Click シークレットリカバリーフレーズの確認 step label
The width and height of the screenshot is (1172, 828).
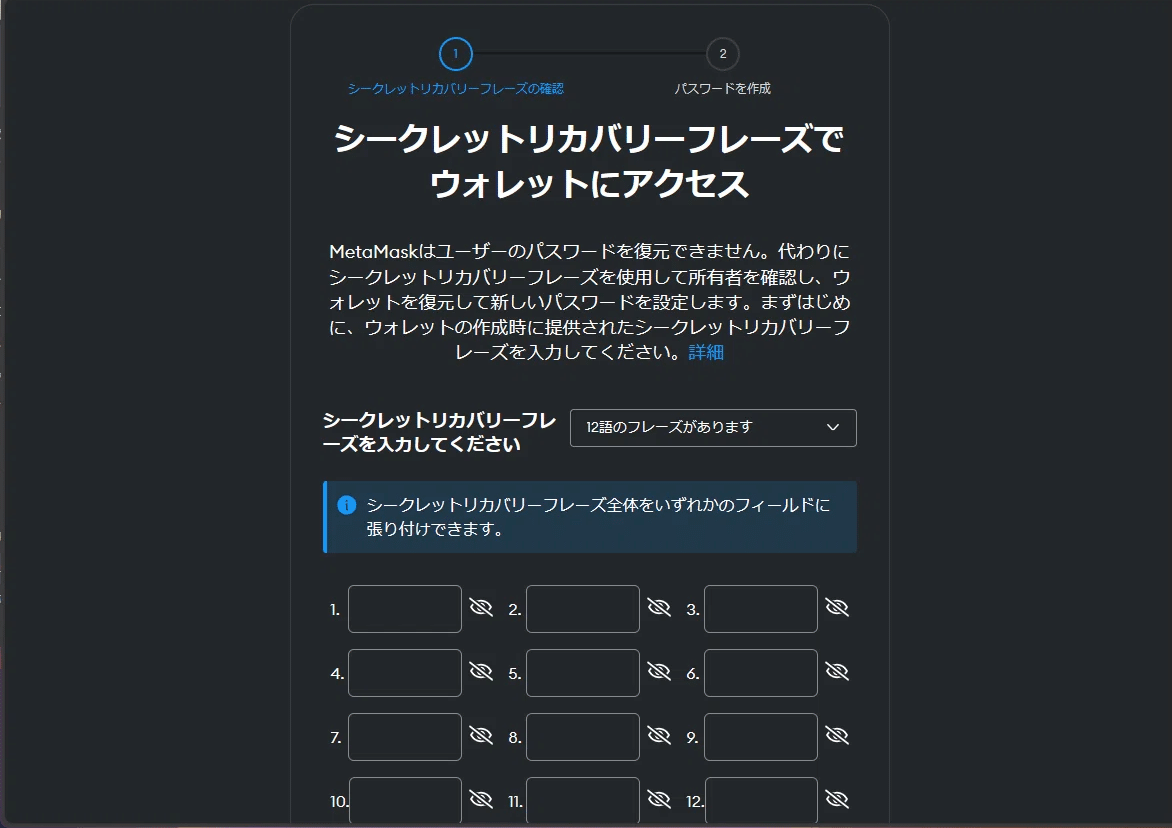point(455,88)
